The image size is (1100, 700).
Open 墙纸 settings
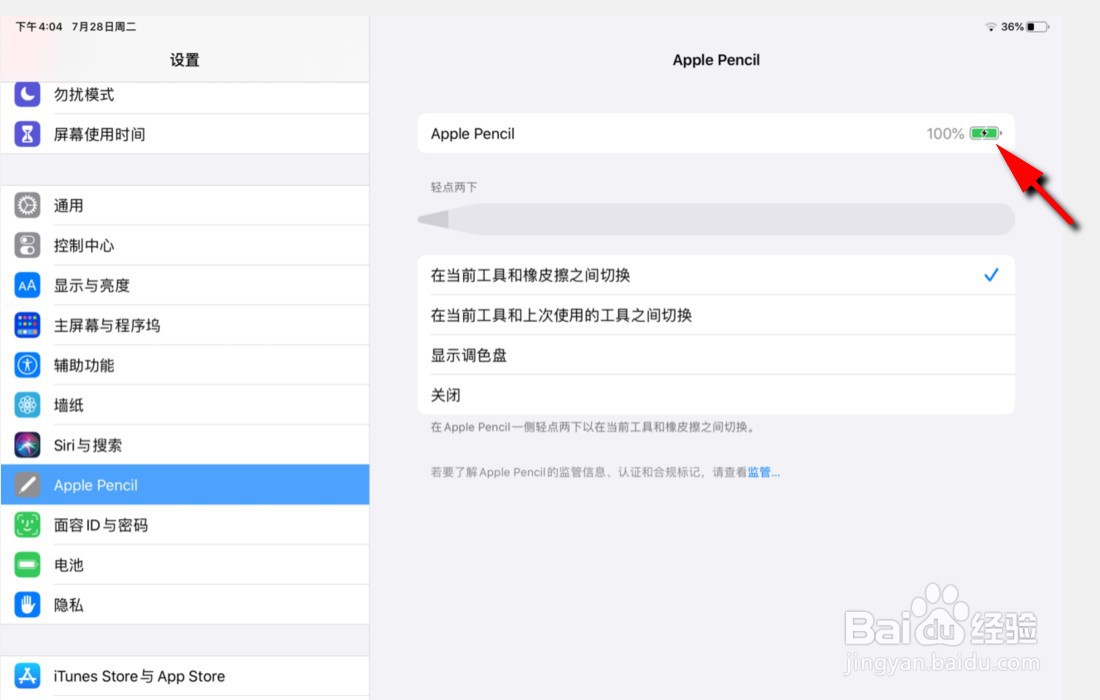click(x=185, y=405)
